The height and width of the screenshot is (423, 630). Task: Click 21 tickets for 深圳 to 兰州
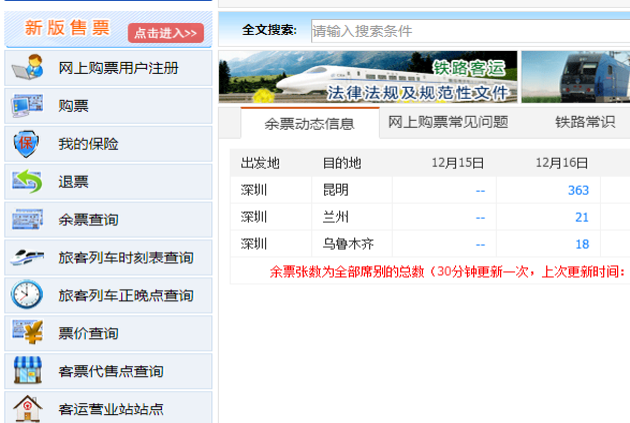582,217
